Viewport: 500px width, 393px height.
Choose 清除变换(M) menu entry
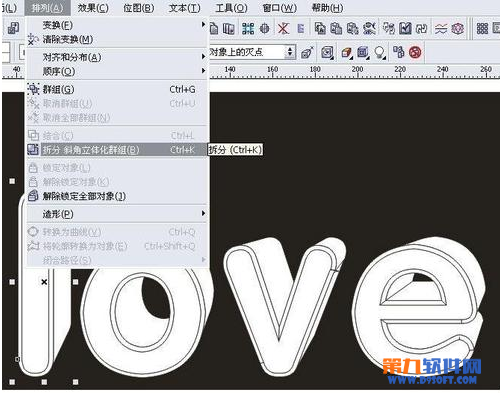pyautogui.click(x=117, y=39)
